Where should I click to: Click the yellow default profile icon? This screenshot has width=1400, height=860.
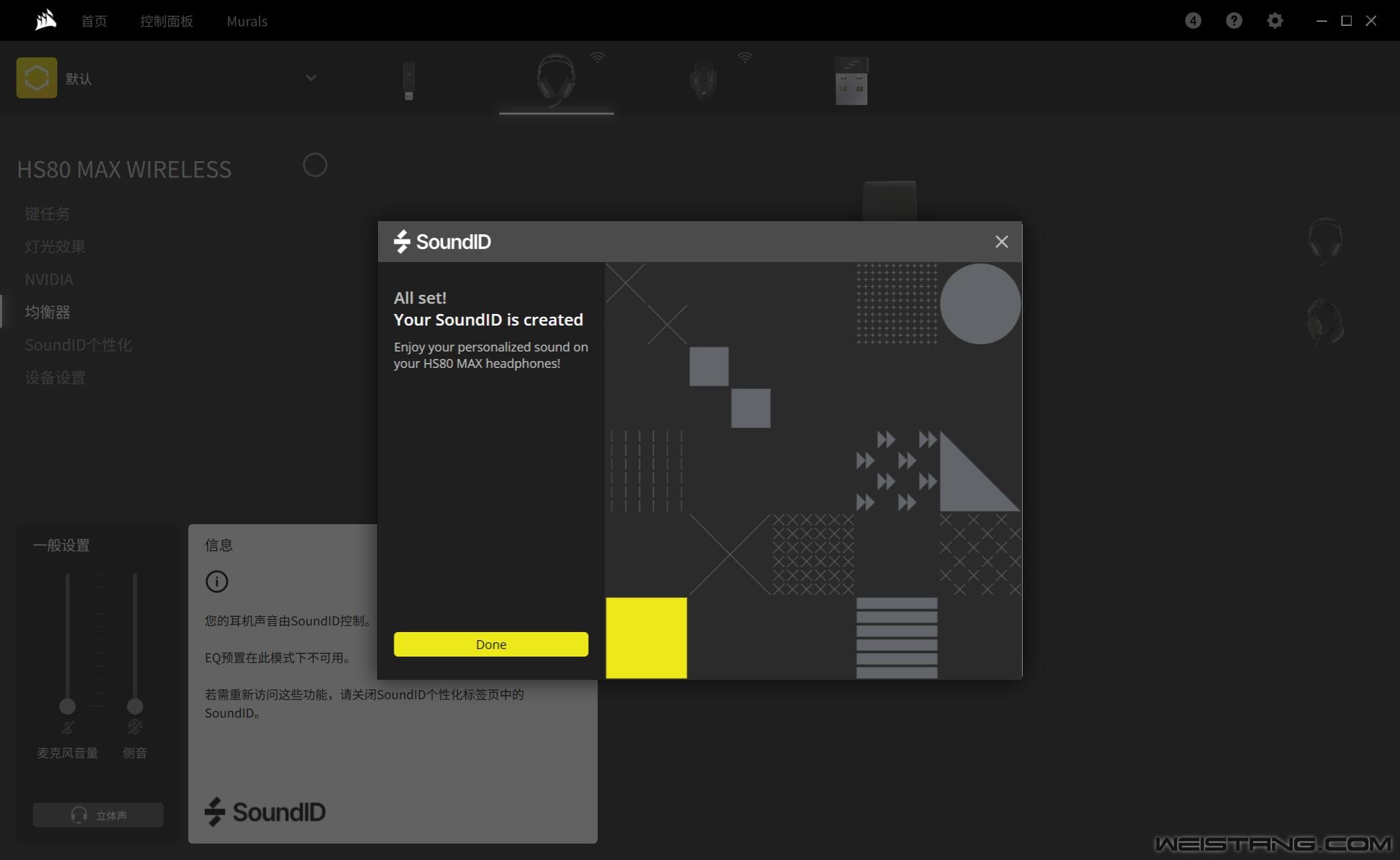coord(37,78)
